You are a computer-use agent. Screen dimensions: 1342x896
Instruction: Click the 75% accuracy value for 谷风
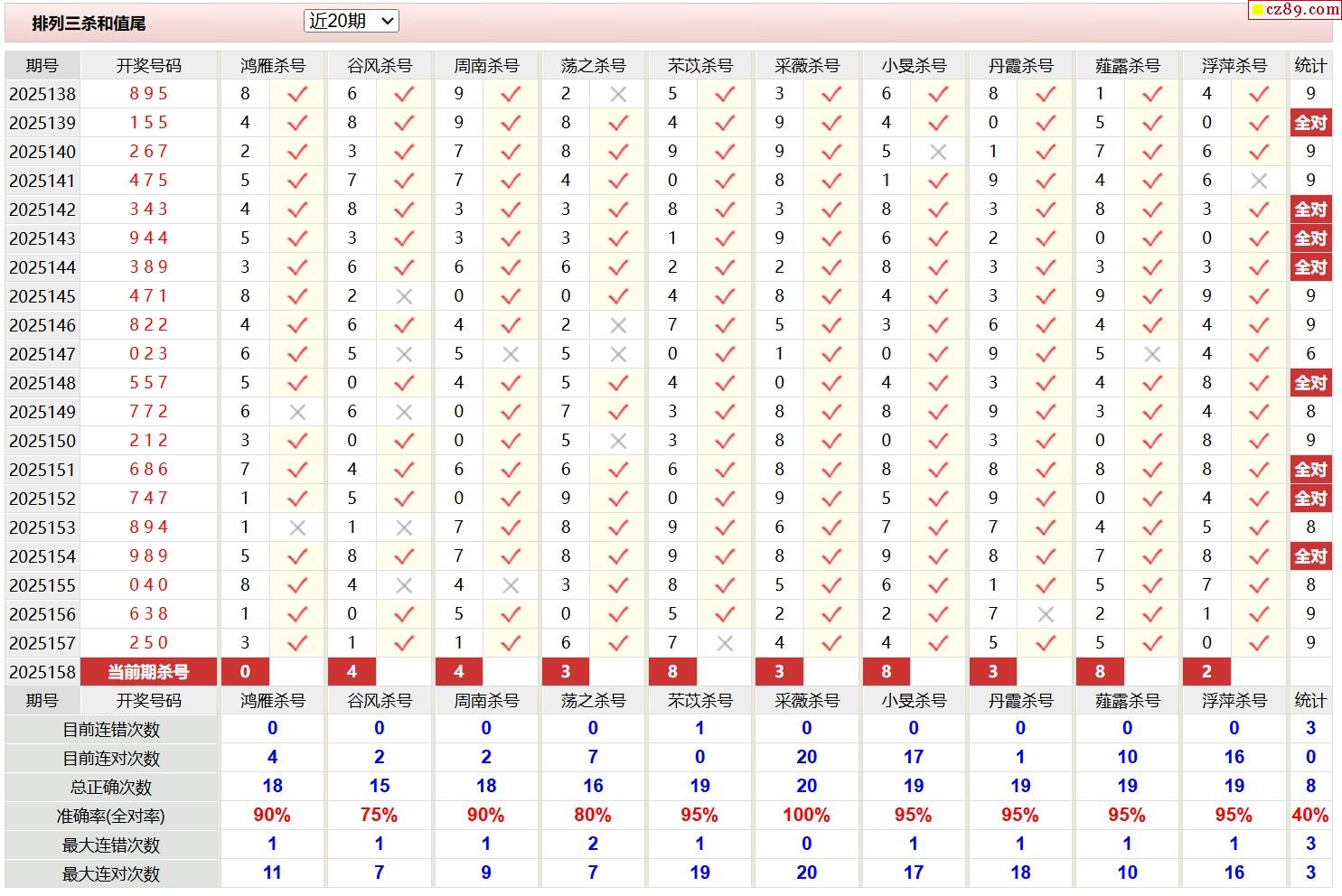[379, 815]
